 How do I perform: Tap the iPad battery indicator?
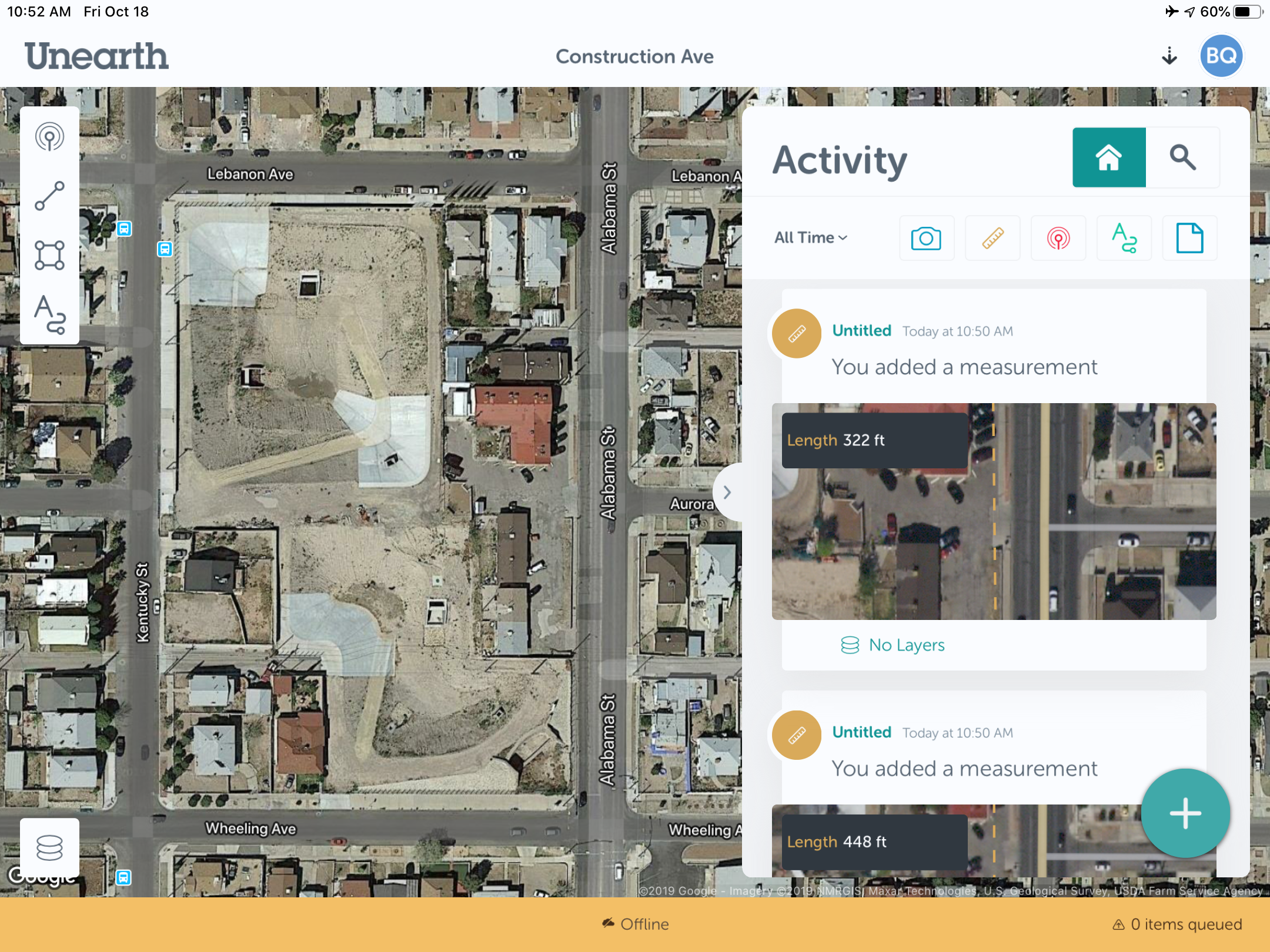tap(1246, 12)
